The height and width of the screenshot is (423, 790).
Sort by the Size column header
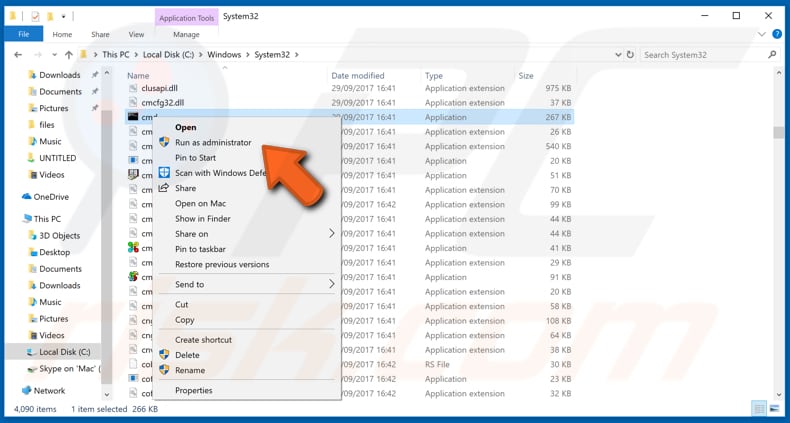526,76
